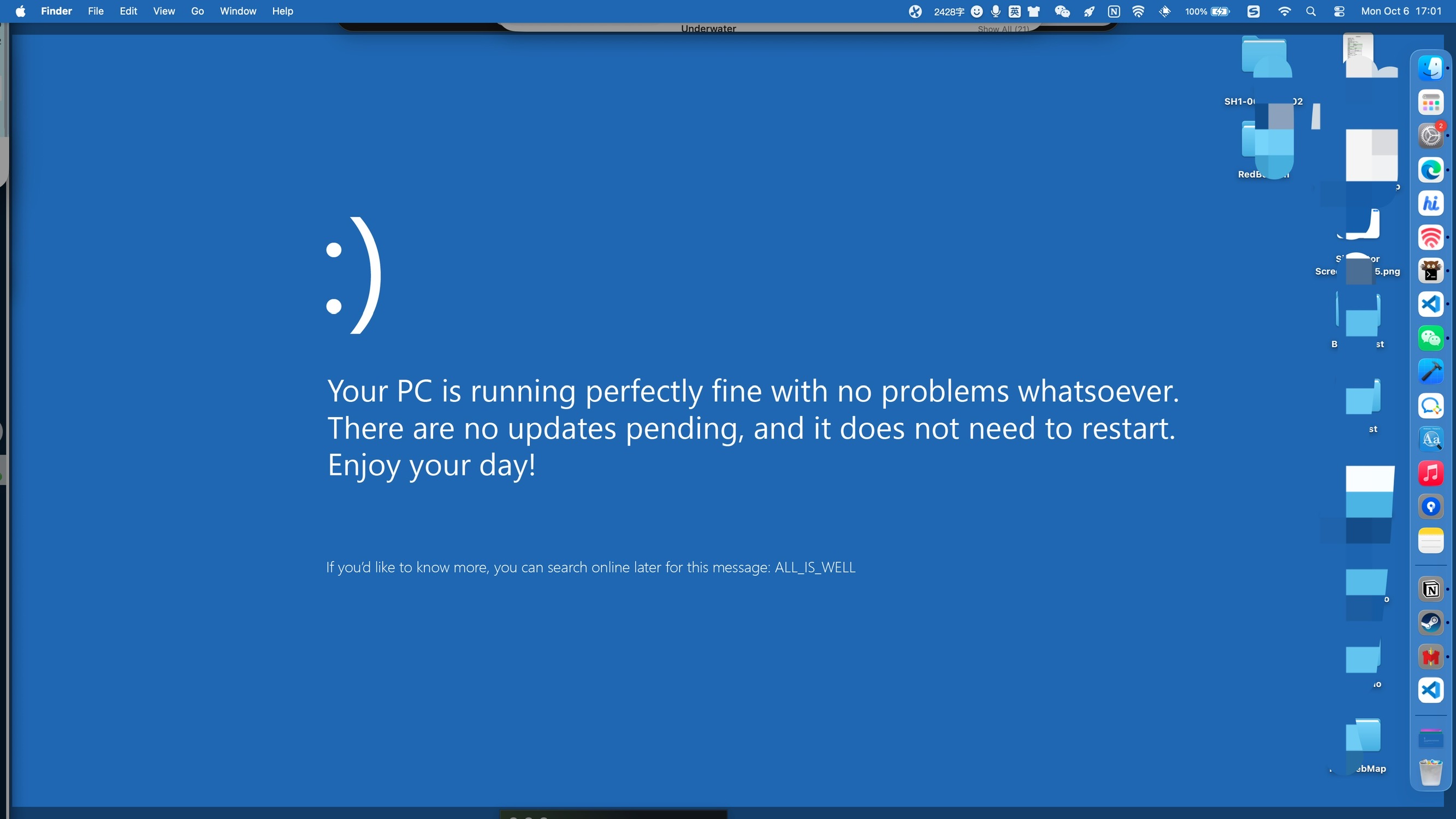
Task: Open the Window menu
Action: (x=238, y=11)
